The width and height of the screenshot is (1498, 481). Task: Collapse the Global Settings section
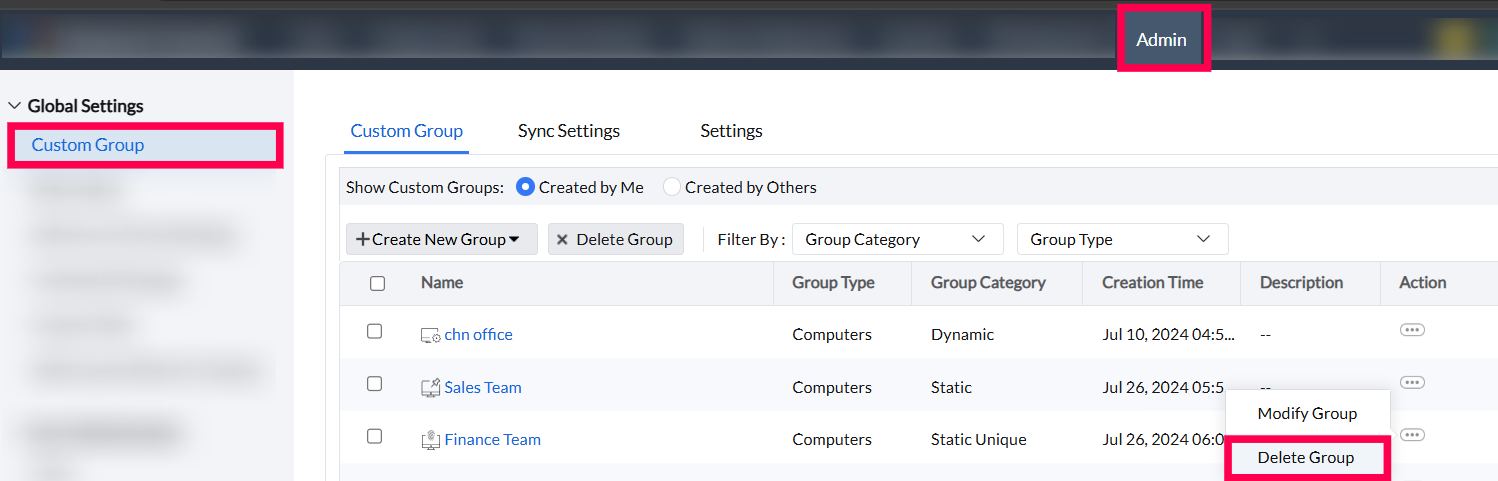pyautogui.click(x=15, y=106)
